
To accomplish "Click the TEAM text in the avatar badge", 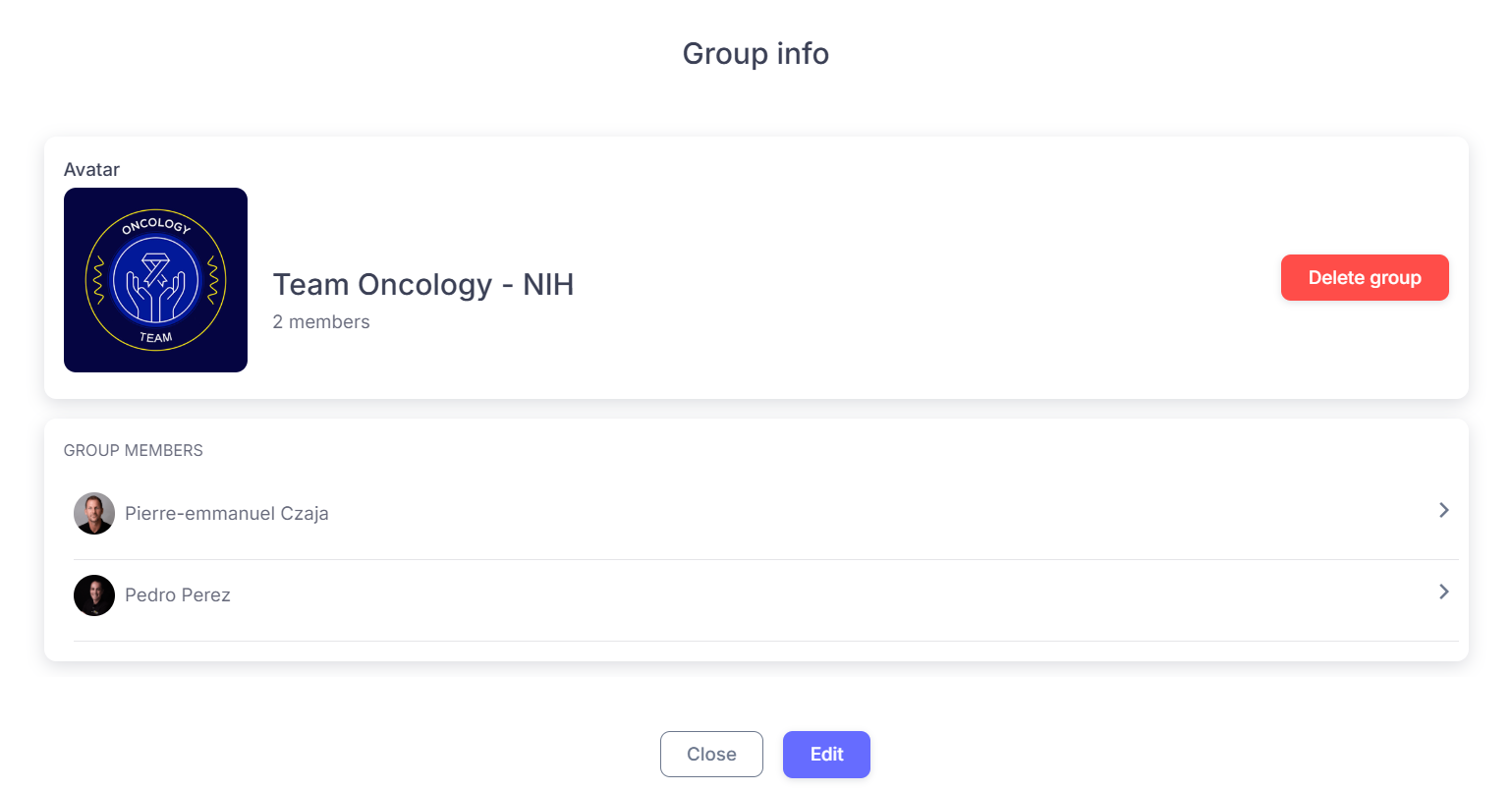I will click(x=155, y=337).
